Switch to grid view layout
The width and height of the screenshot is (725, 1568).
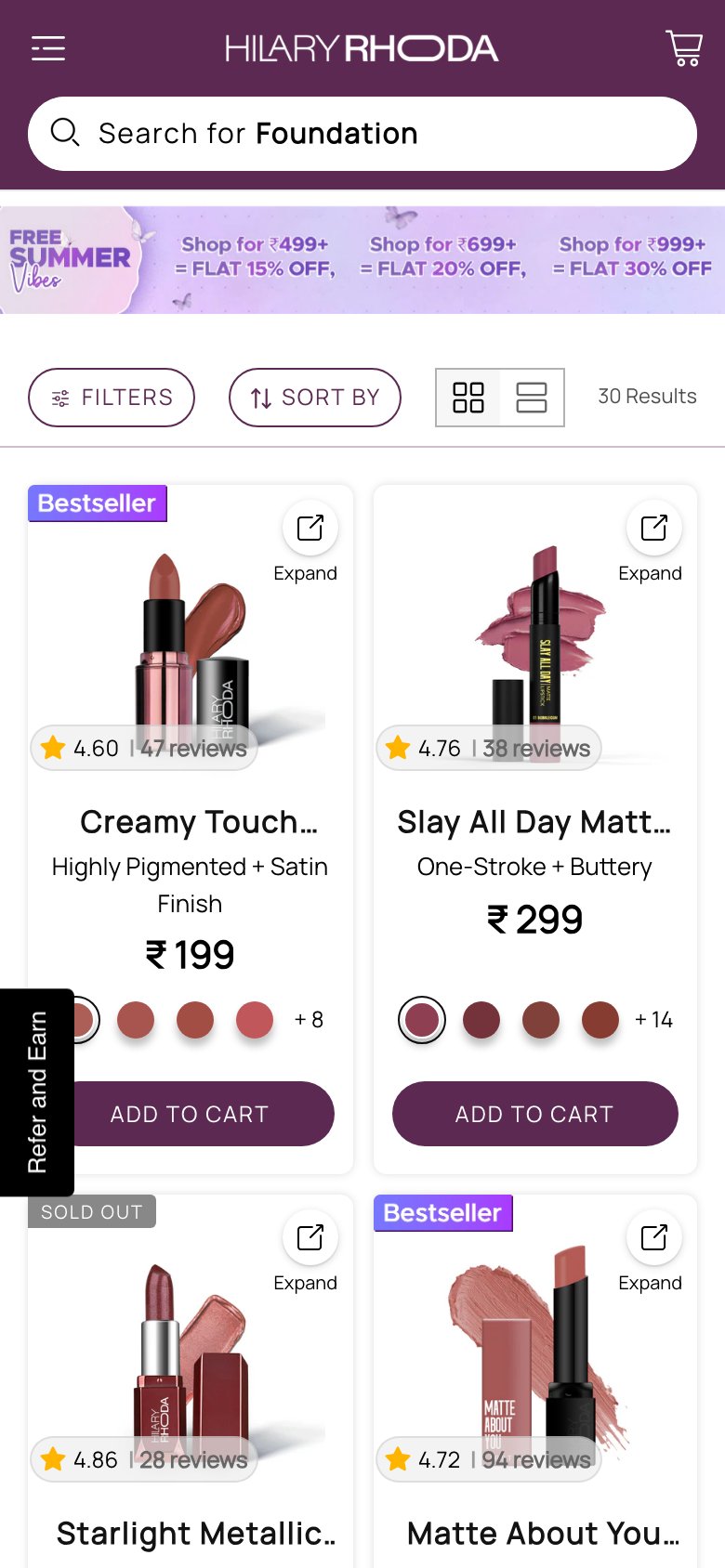[x=468, y=398]
